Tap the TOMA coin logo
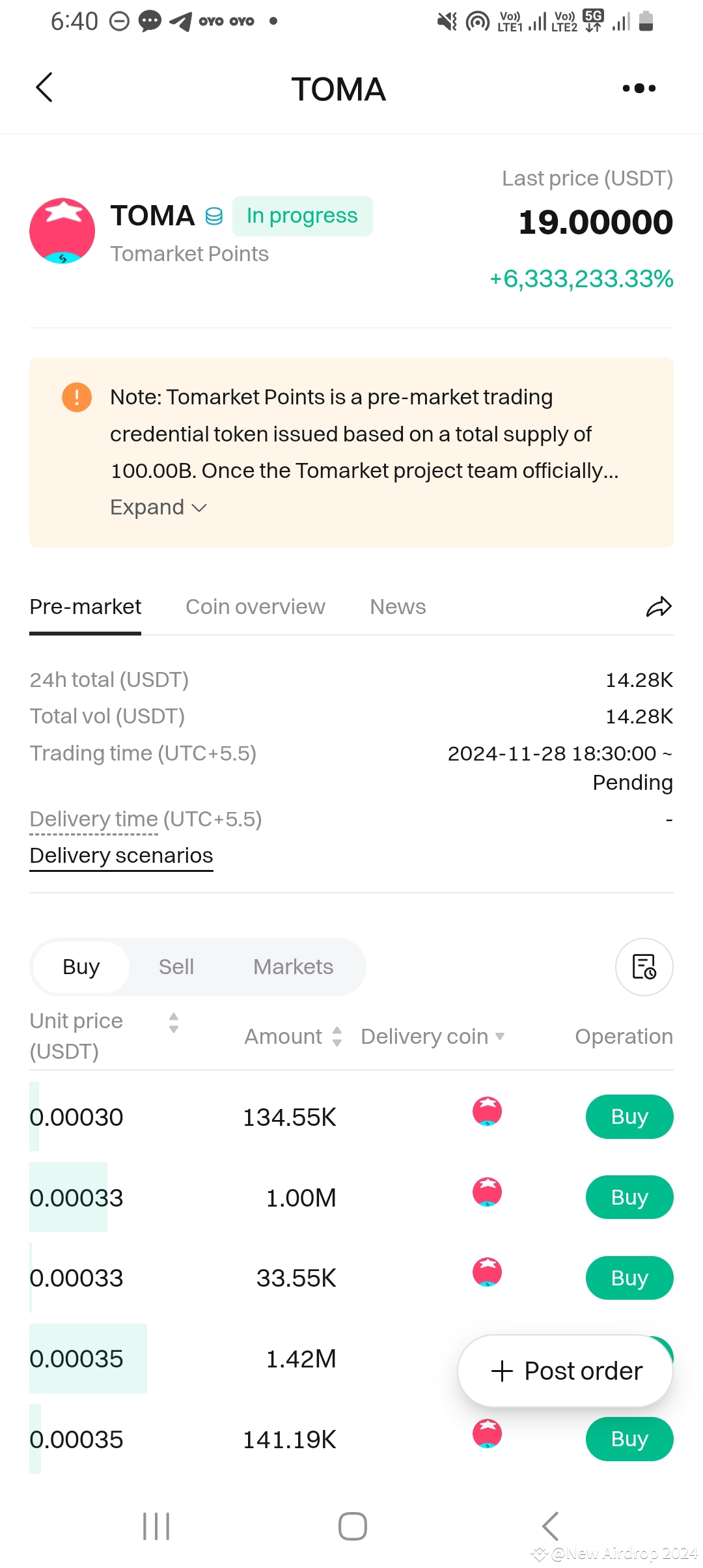The image size is (703, 1568). pyautogui.click(x=62, y=231)
